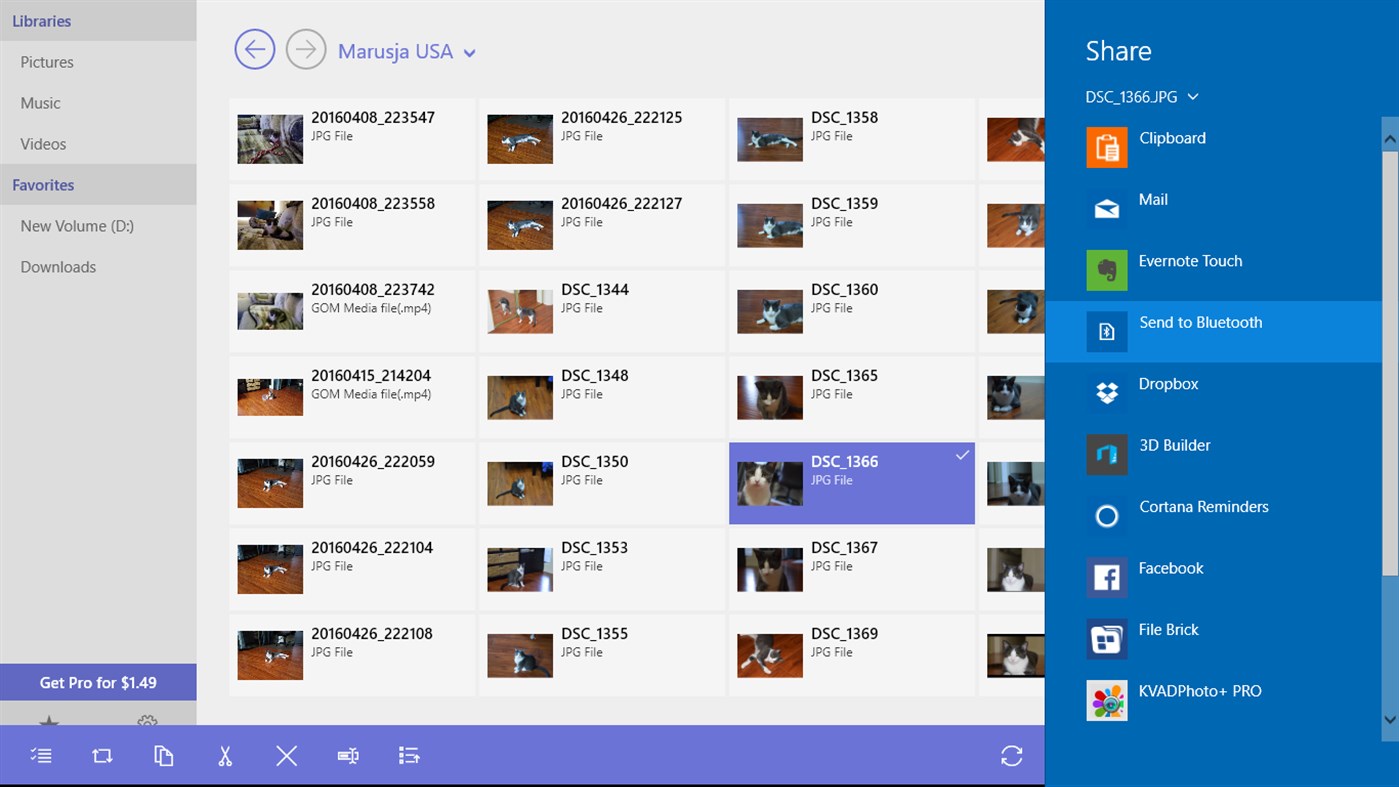Image resolution: width=1399 pixels, height=787 pixels.
Task: Open the app settings gear icon
Action: (146, 722)
